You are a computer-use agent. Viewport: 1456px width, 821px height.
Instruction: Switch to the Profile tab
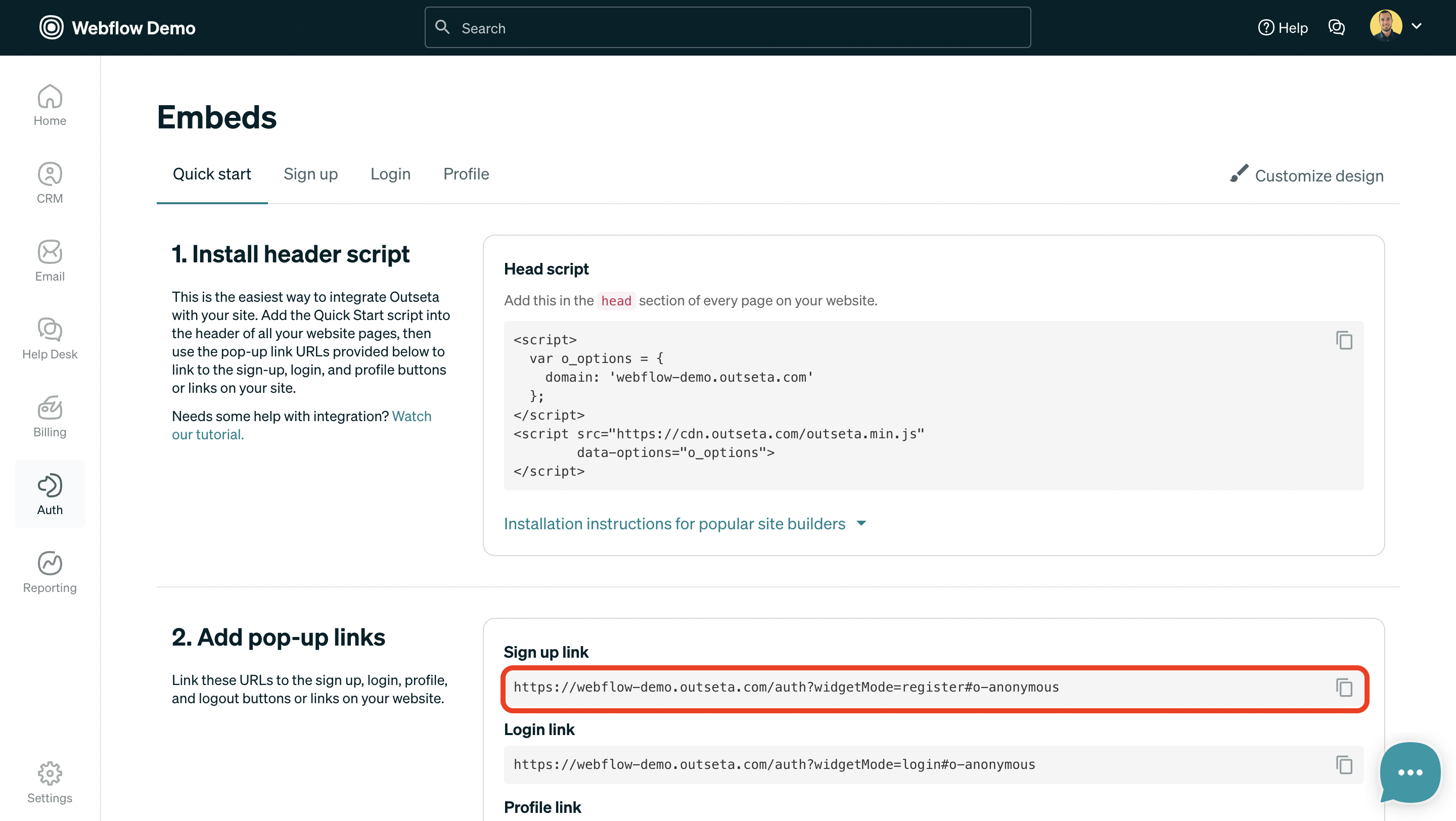tap(466, 174)
